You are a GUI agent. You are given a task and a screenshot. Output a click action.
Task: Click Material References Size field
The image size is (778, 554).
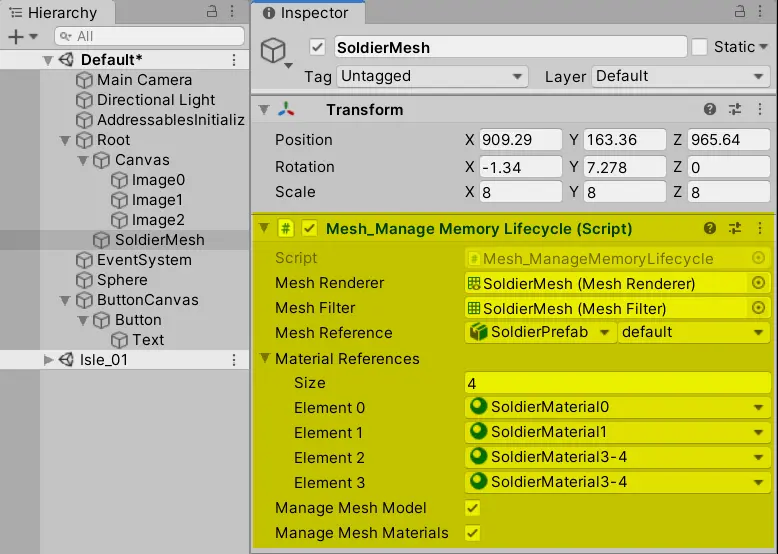point(618,383)
